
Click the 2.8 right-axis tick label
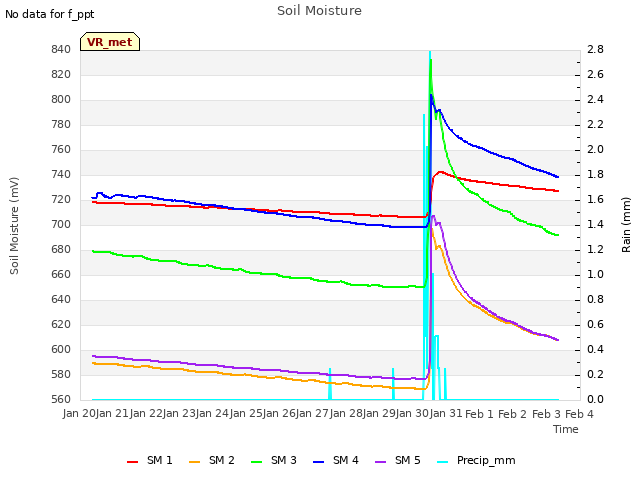pos(595,50)
